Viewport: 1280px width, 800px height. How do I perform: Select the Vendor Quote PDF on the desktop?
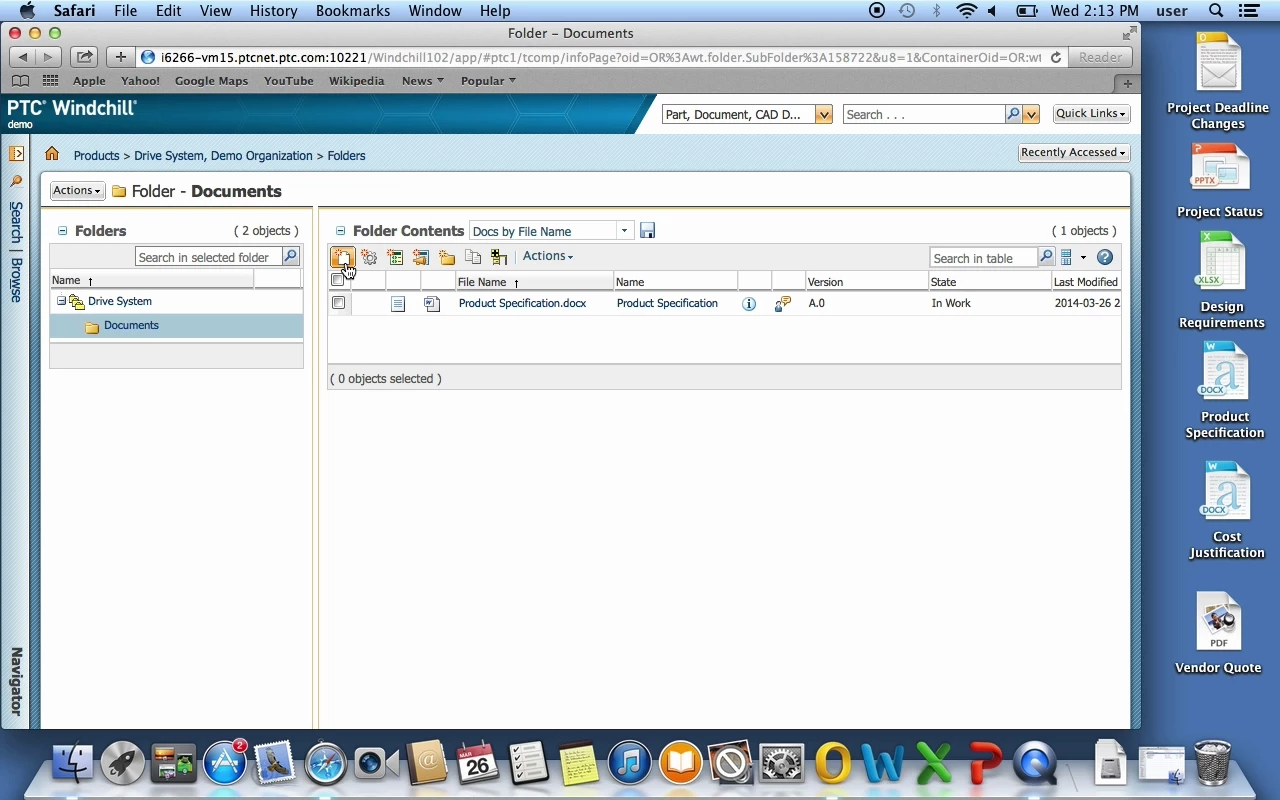[1218, 633]
